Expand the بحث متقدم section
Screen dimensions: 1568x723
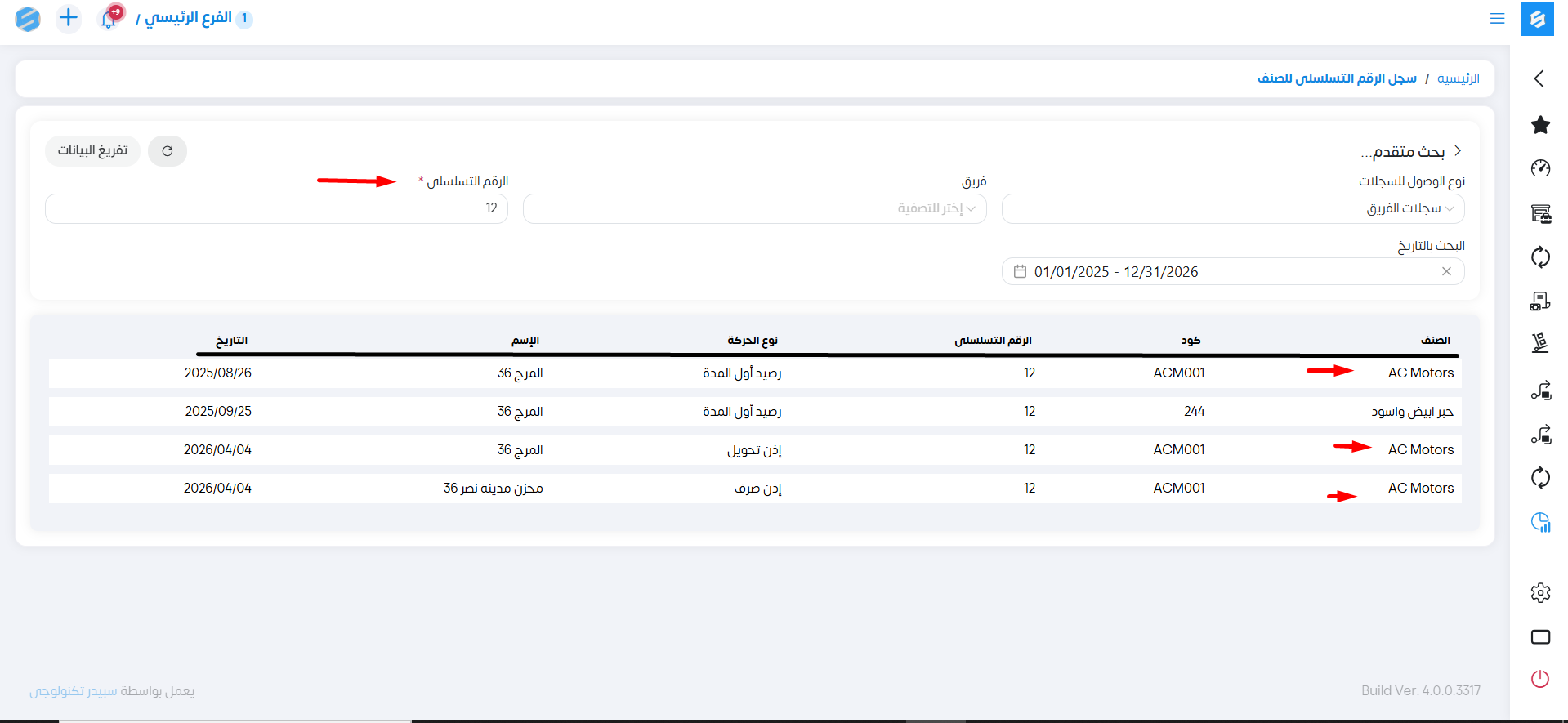coord(1410,151)
